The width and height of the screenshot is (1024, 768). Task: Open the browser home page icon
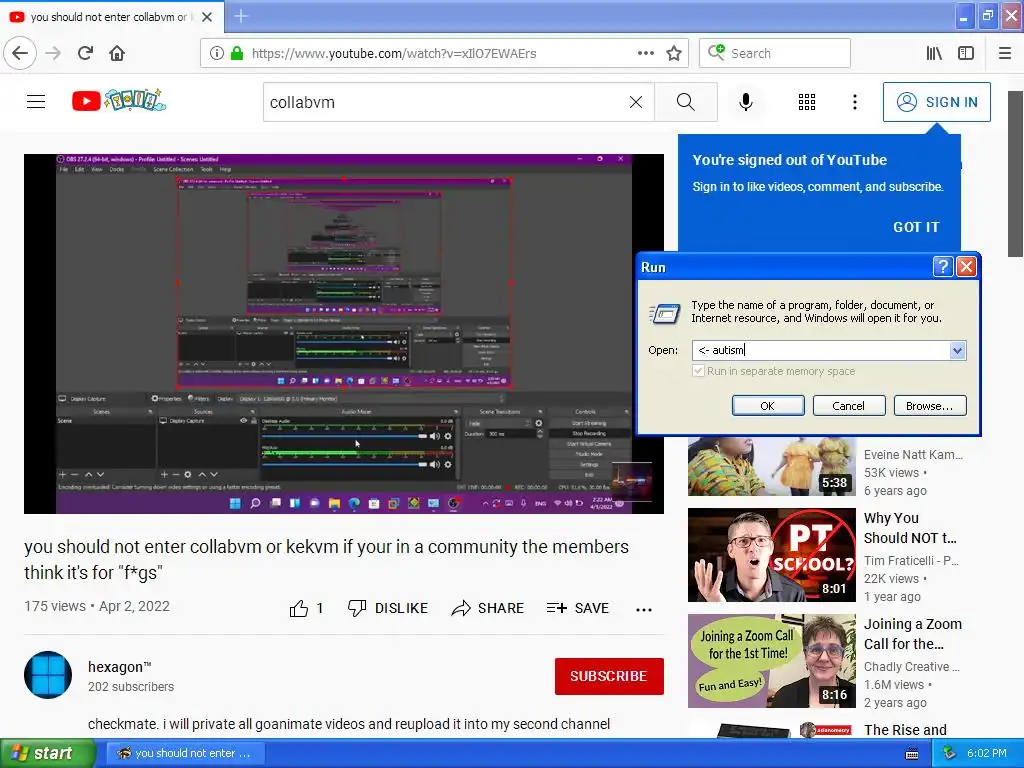(x=117, y=53)
